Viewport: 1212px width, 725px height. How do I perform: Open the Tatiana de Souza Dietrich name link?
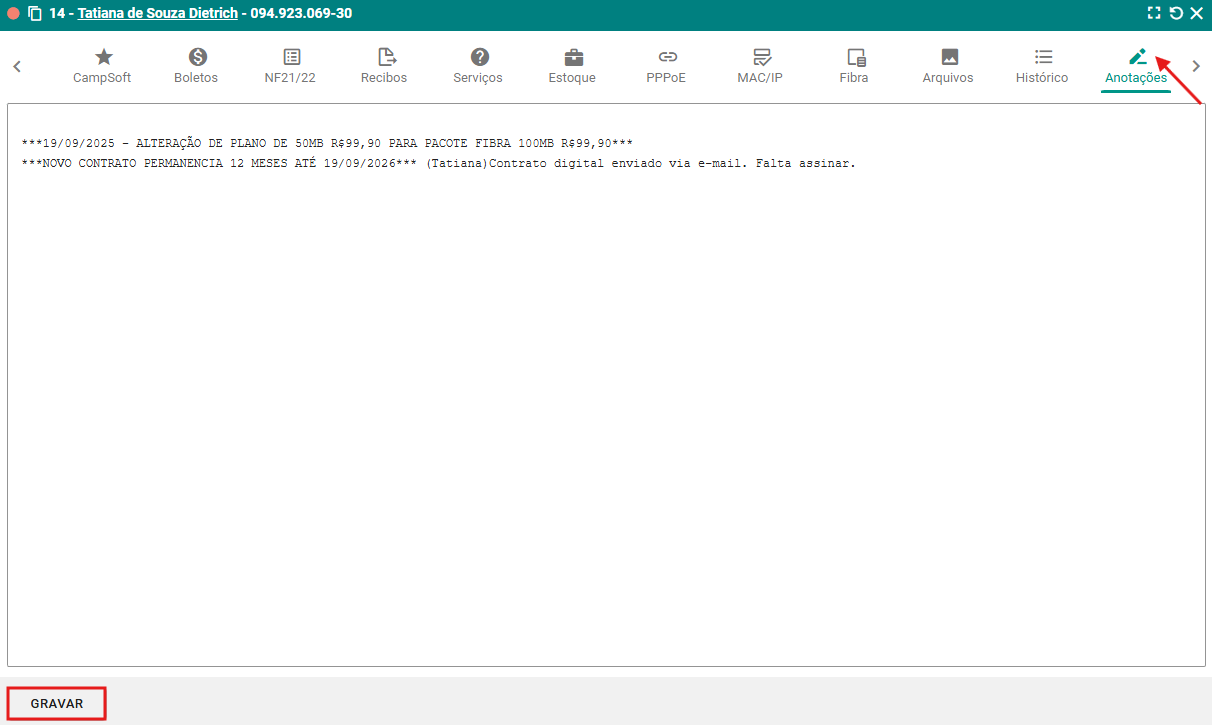pos(158,14)
